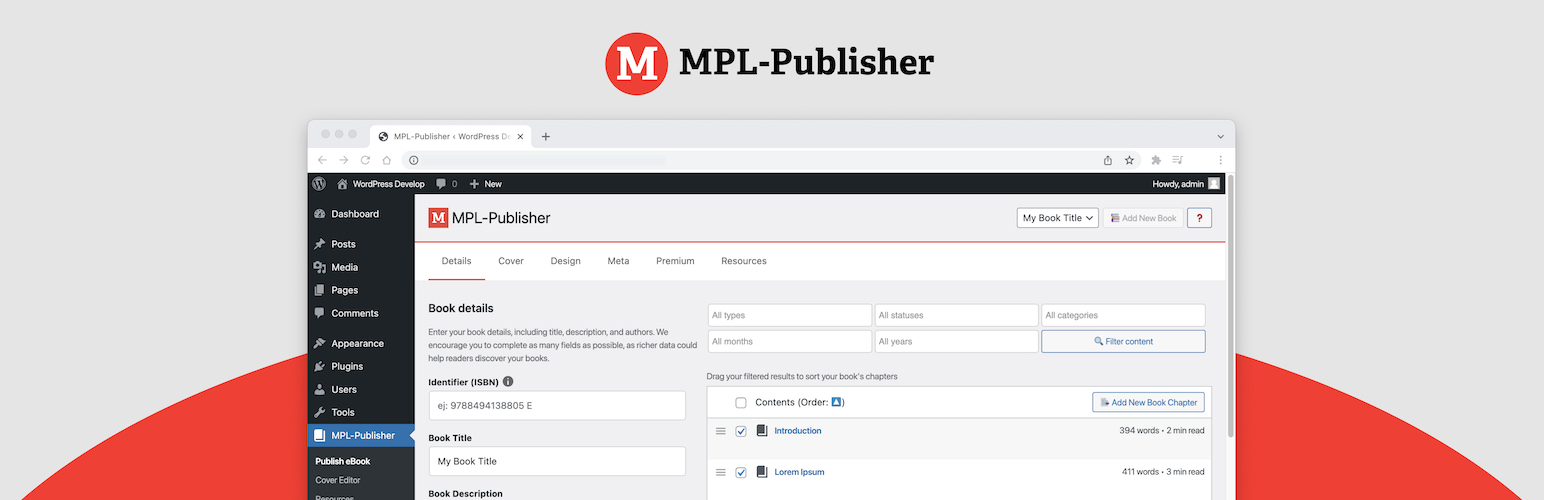Open the browser extensions puzzle icon
This screenshot has width=1544, height=500.
1156,160
